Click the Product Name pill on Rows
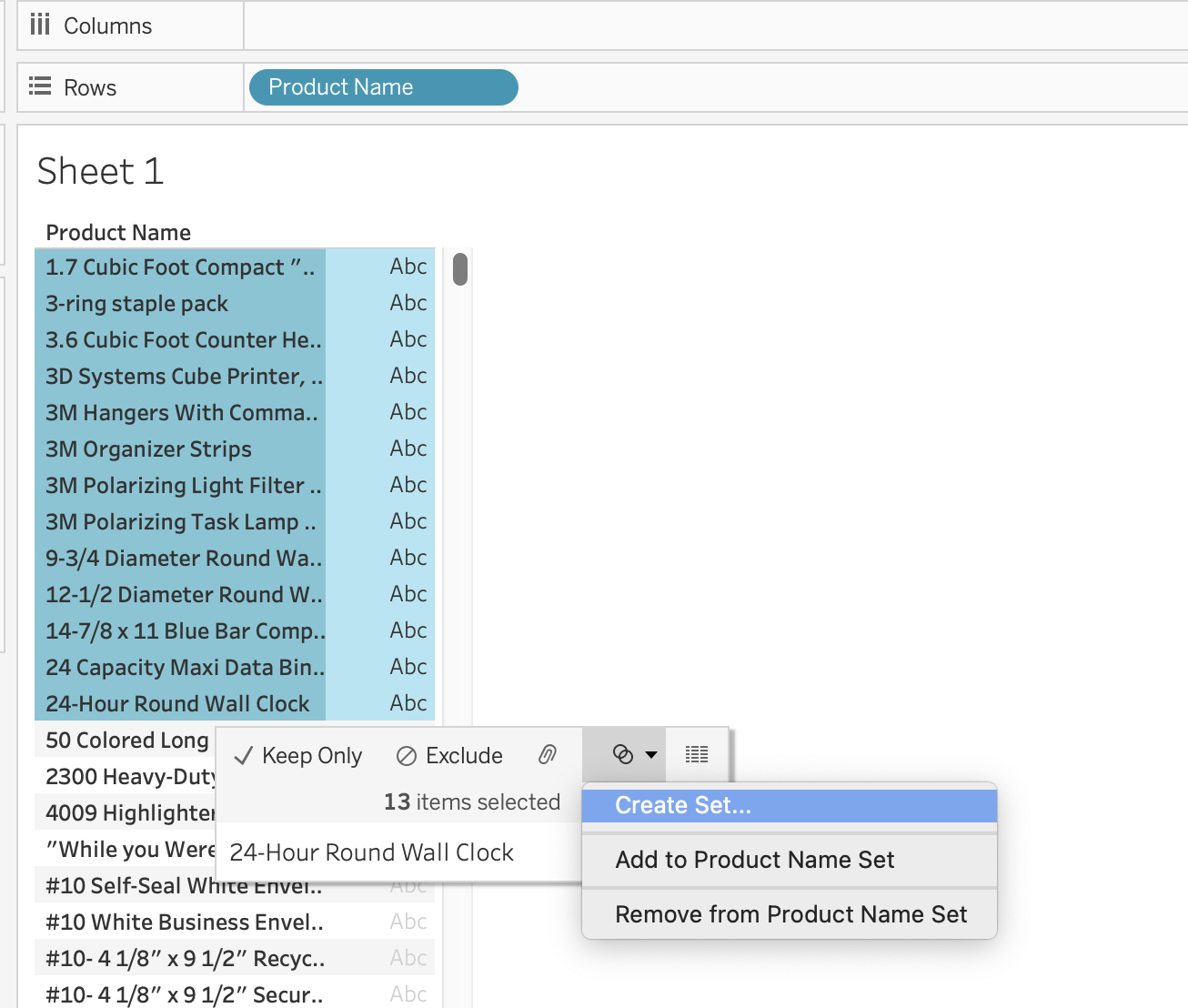The height and width of the screenshot is (1008, 1188). pos(384,87)
